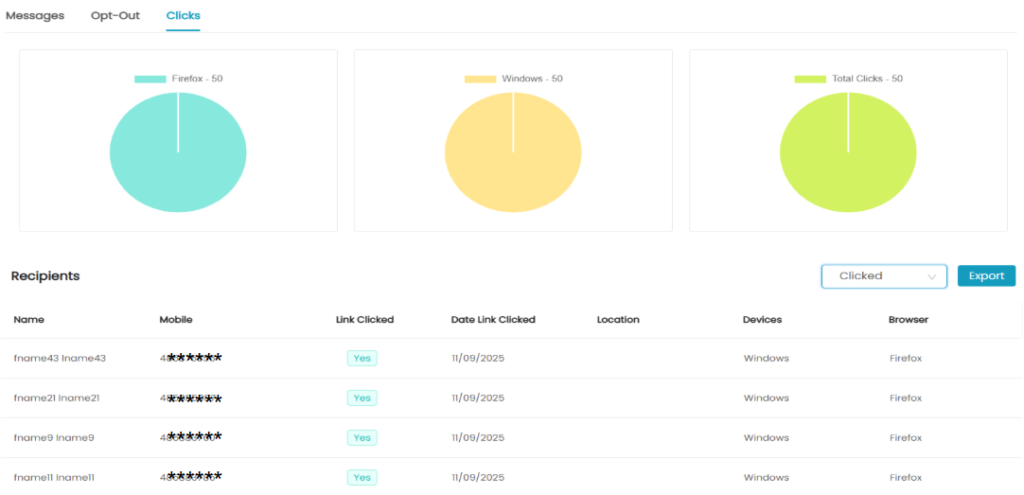Image resolution: width=1024 pixels, height=495 pixels.
Task: Expand the chevron arrow in Clicked dropdown
Action: 933,277
